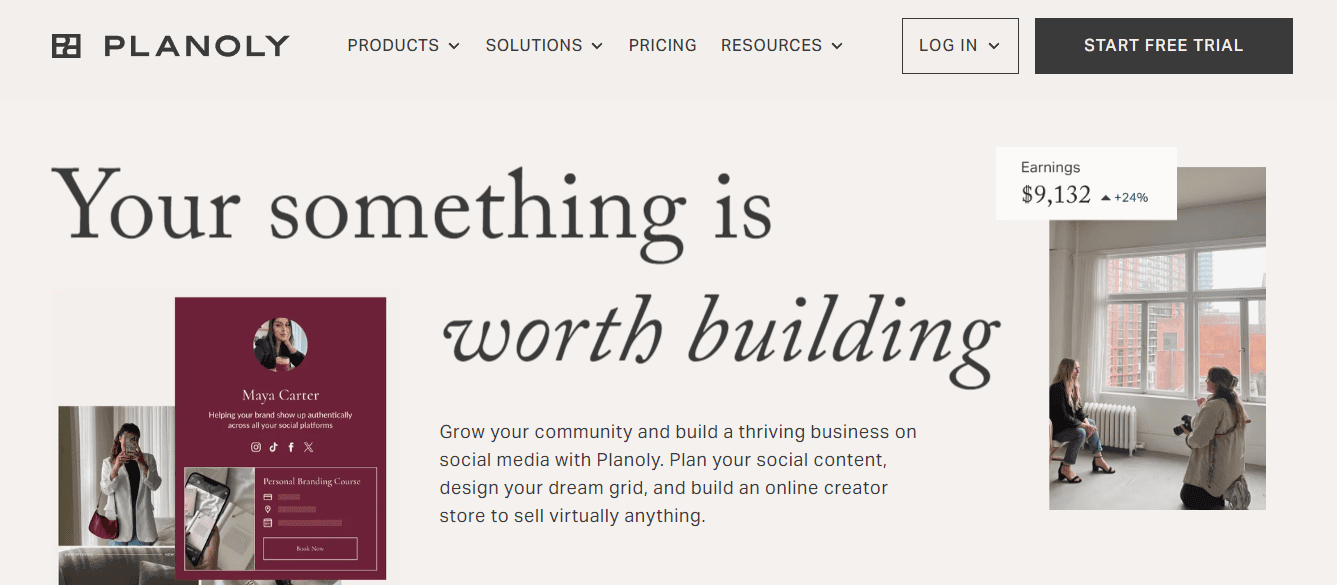The image size is (1337, 585).
Task: Click the PLANOLY wordmark home link
Action: (x=196, y=46)
